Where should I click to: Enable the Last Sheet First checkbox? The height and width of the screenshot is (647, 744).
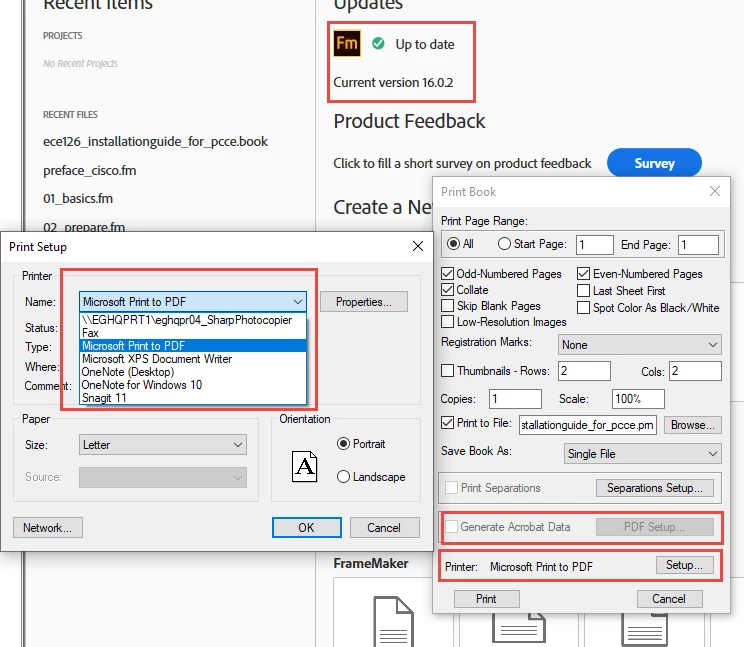pyautogui.click(x=584, y=290)
